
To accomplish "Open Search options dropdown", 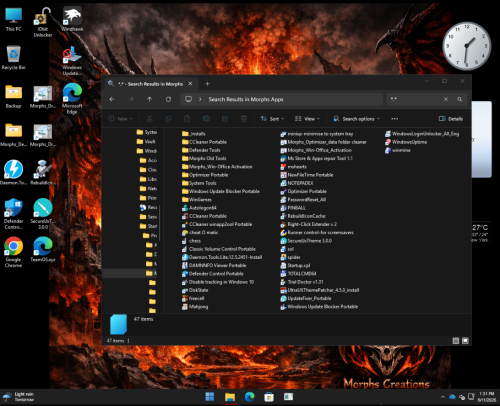I will click(x=356, y=119).
